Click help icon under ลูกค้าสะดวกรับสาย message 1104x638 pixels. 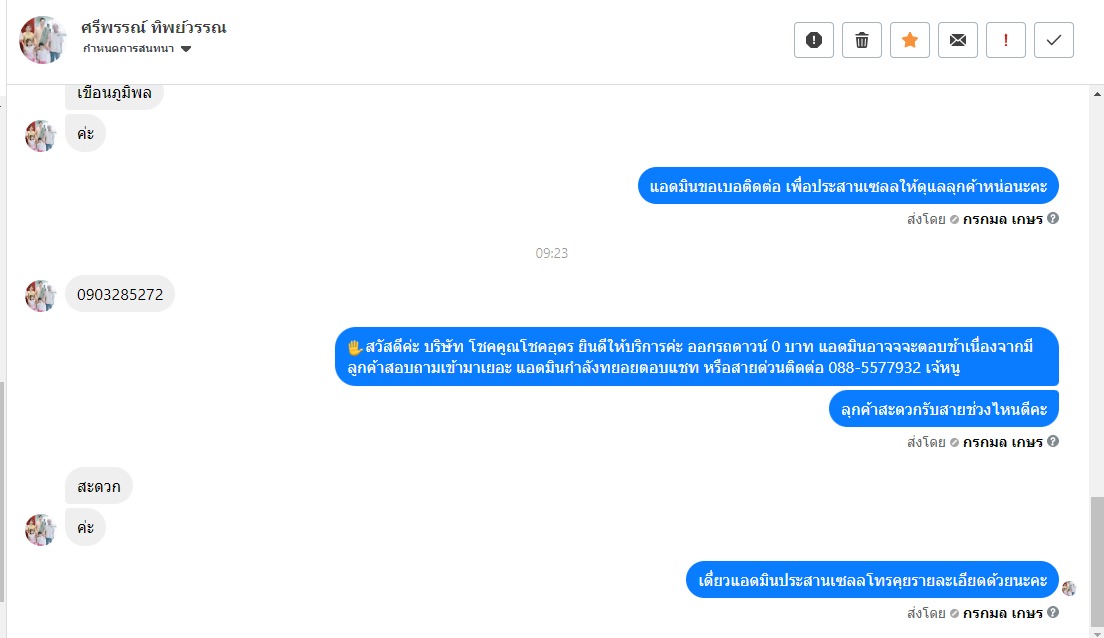click(x=1053, y=442)
